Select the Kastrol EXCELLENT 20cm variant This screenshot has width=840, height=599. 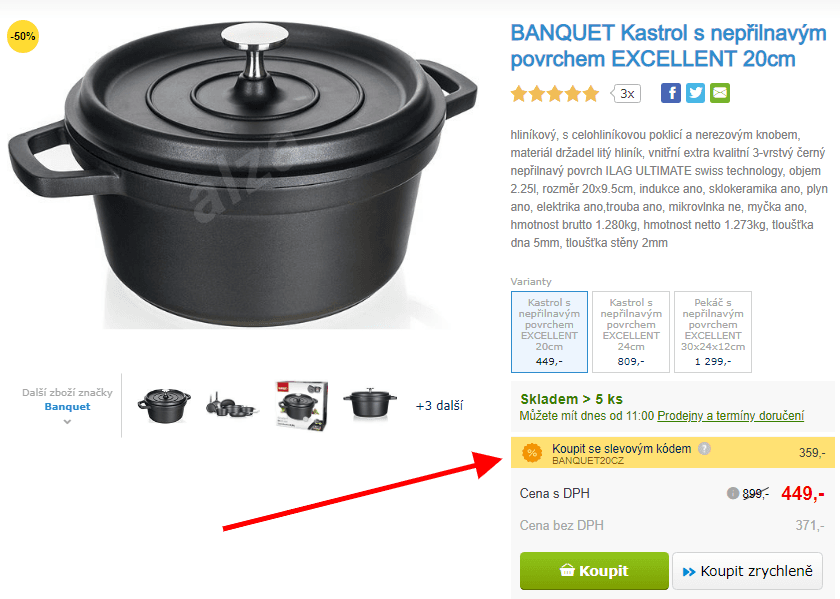tap(549, 332)
